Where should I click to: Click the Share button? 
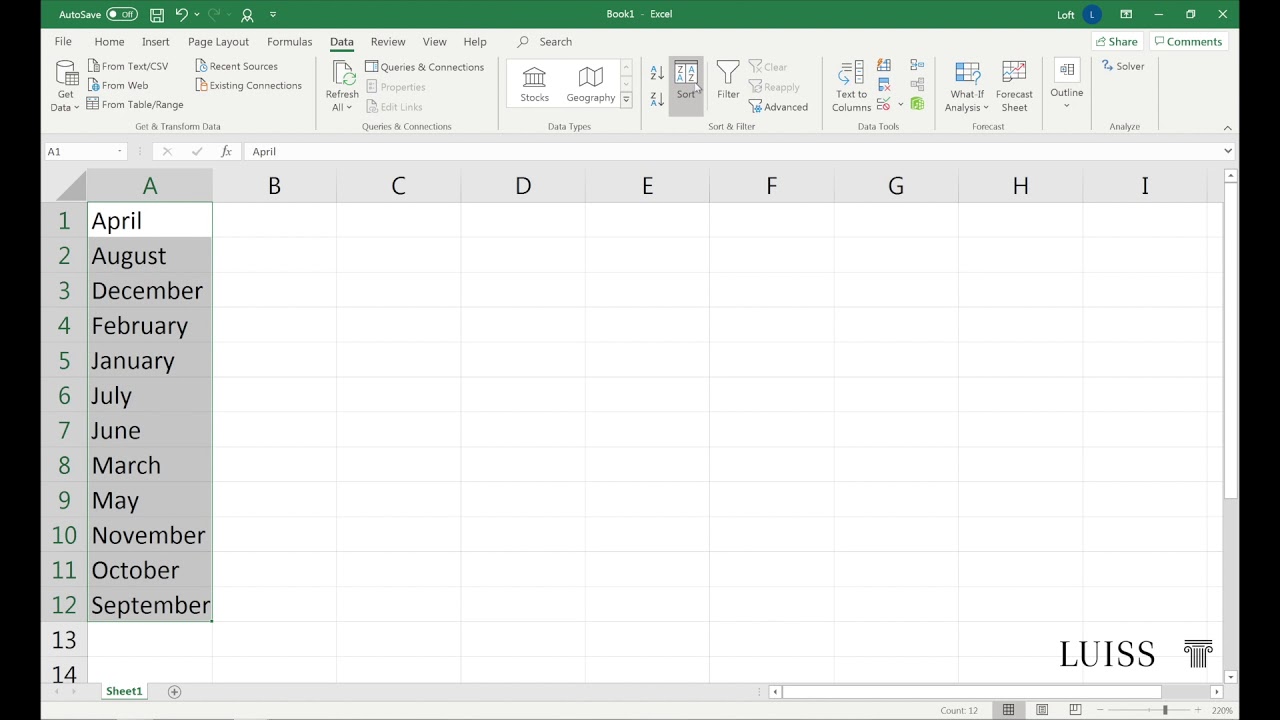tap(1116, 42)
